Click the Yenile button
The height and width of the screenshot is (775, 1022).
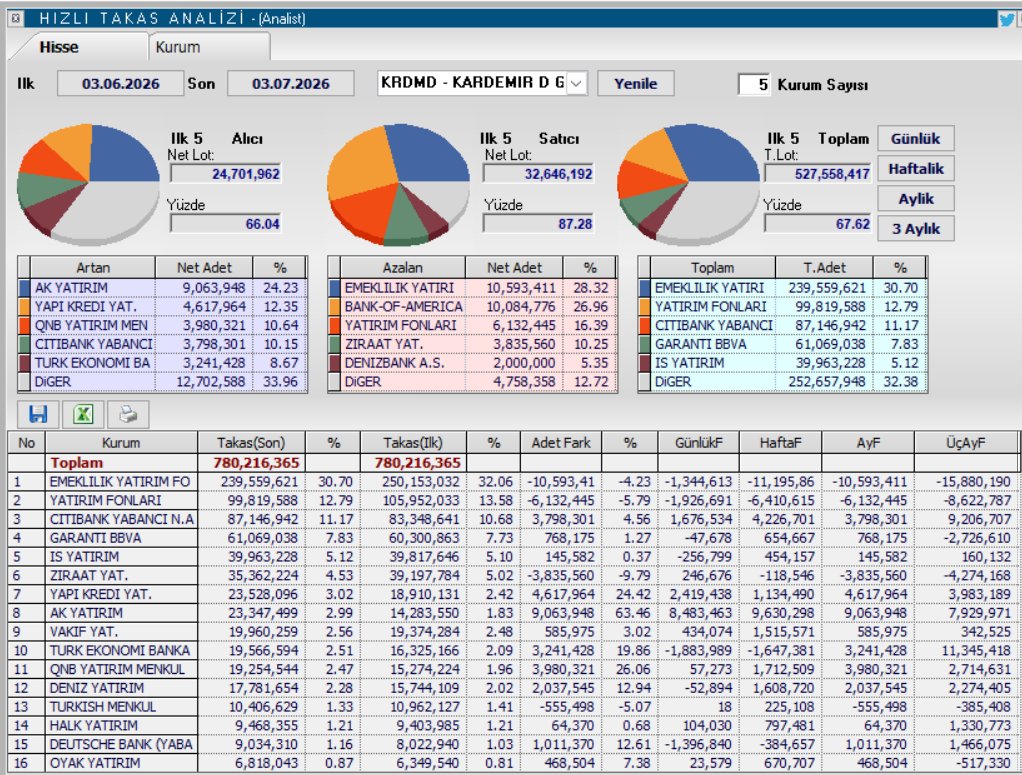coord(635,83)
